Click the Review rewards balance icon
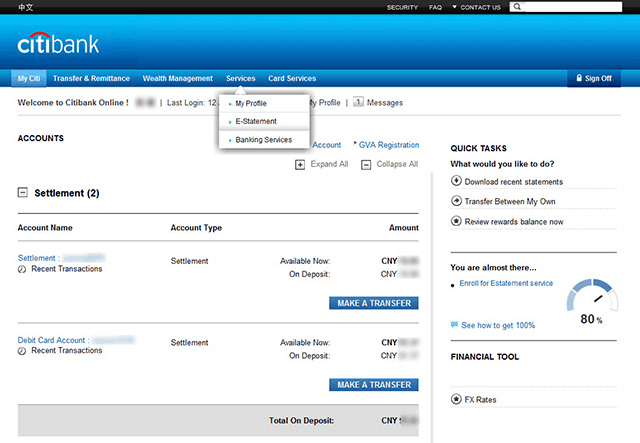Viewport: 640px width, 443px height. [x=457, y=221]
